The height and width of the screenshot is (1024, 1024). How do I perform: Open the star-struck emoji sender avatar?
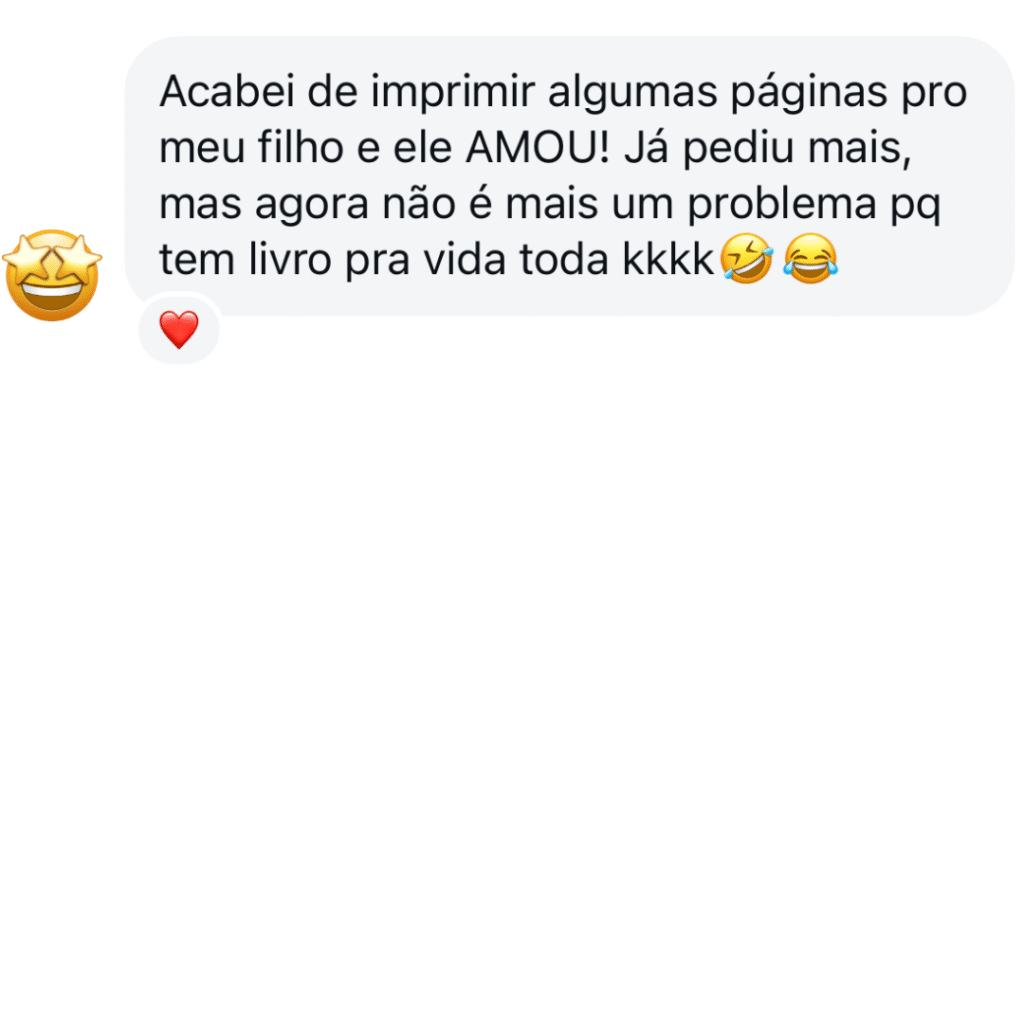point(52,275)
